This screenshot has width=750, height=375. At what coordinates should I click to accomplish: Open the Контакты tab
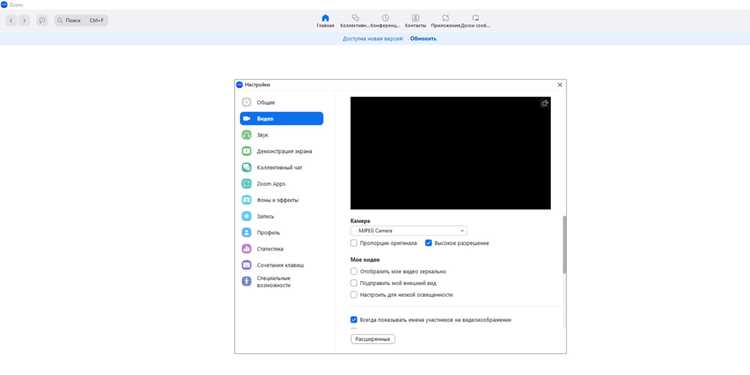(416, 21)
